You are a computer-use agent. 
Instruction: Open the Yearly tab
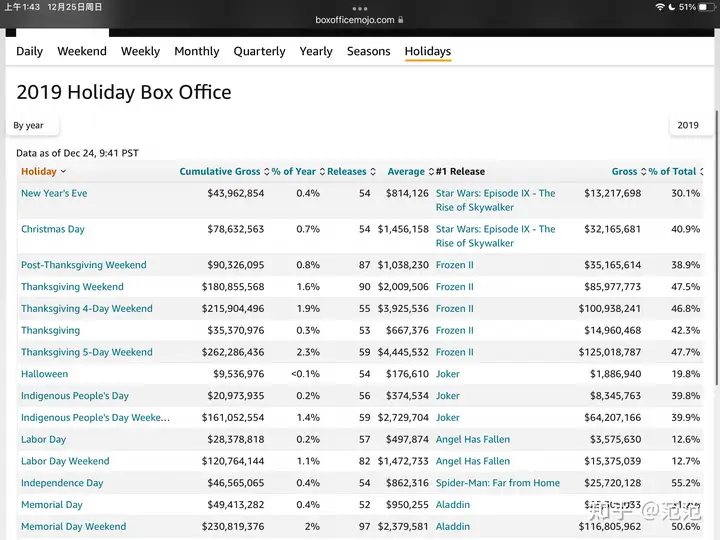316,51
